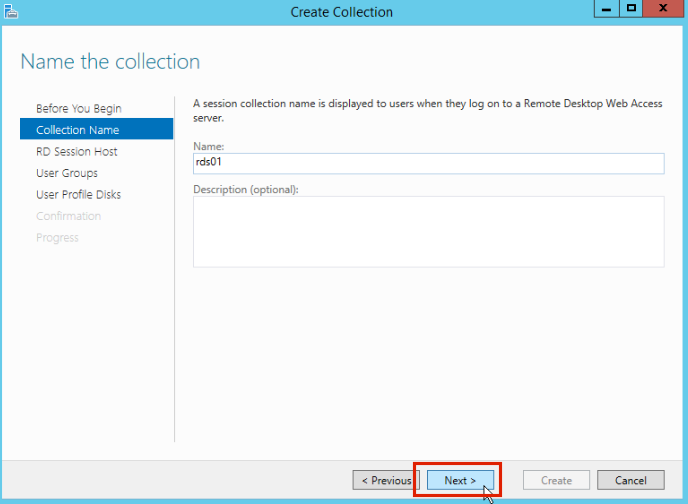The image size is (688, 504).
Task: Cancel the collection creation wizard
Action: coord(630,481)
